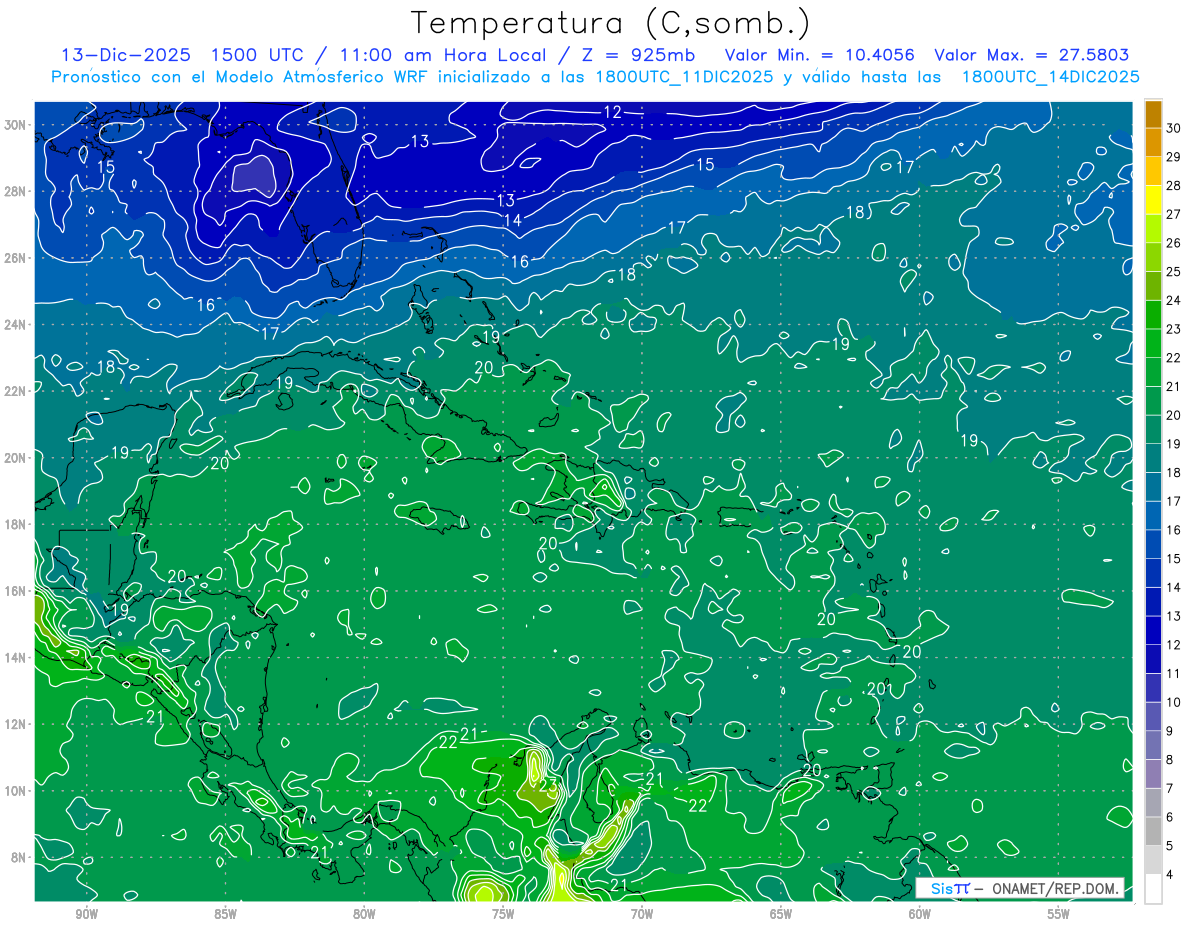
Task: Click colorbar value label 27
Action: click(x=1174, y=213)
